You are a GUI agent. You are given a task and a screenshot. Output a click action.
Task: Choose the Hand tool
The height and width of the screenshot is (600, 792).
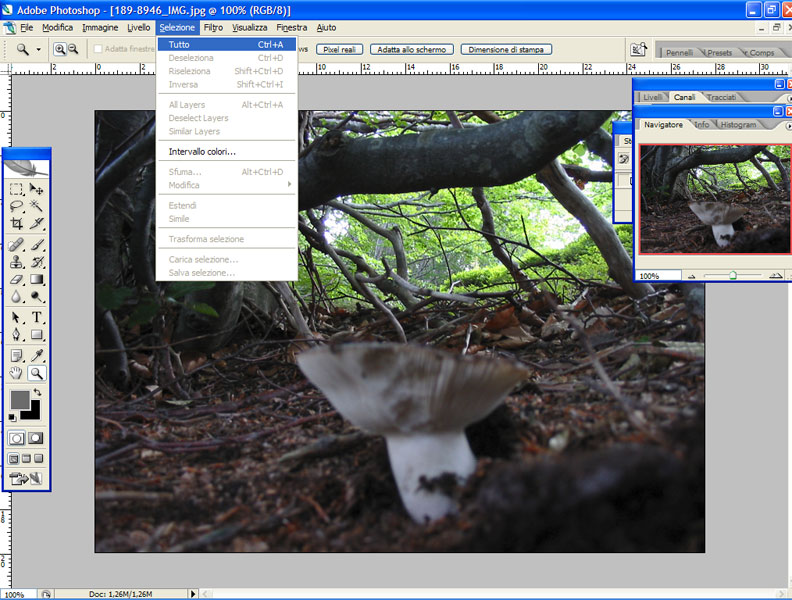[17, 373]
